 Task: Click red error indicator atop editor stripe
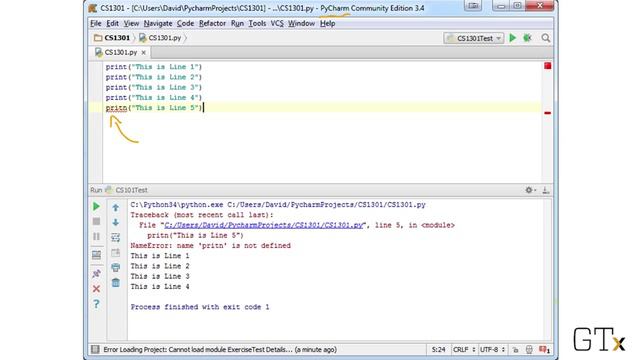click(548, 66)
